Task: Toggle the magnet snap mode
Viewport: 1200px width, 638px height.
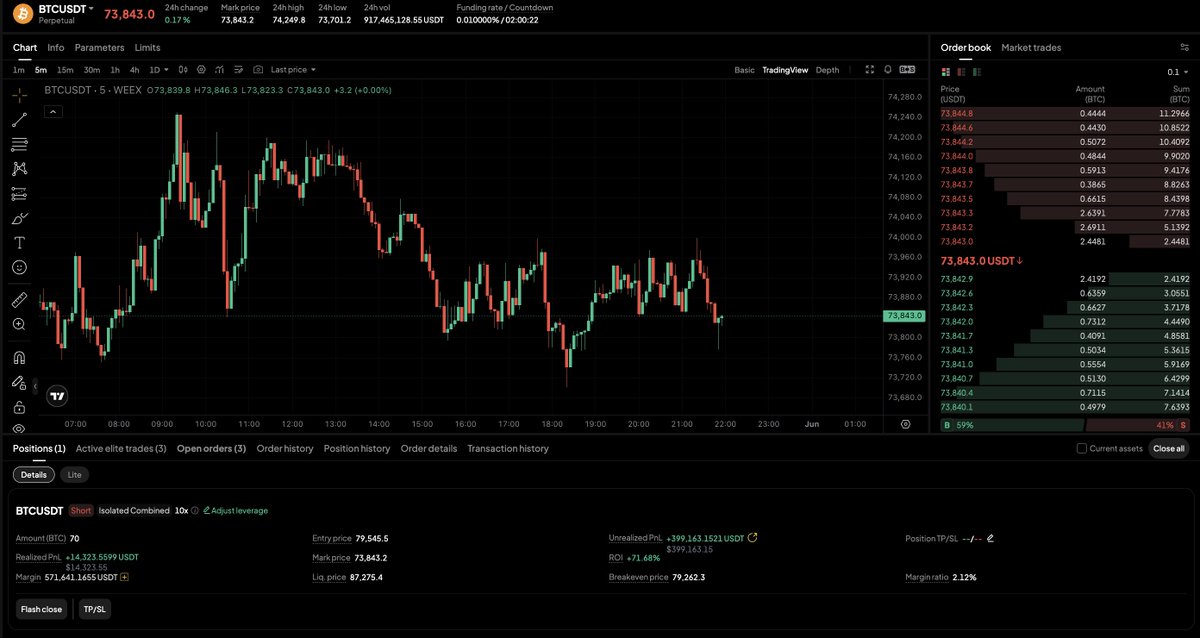Action: (x=19, y=357)
